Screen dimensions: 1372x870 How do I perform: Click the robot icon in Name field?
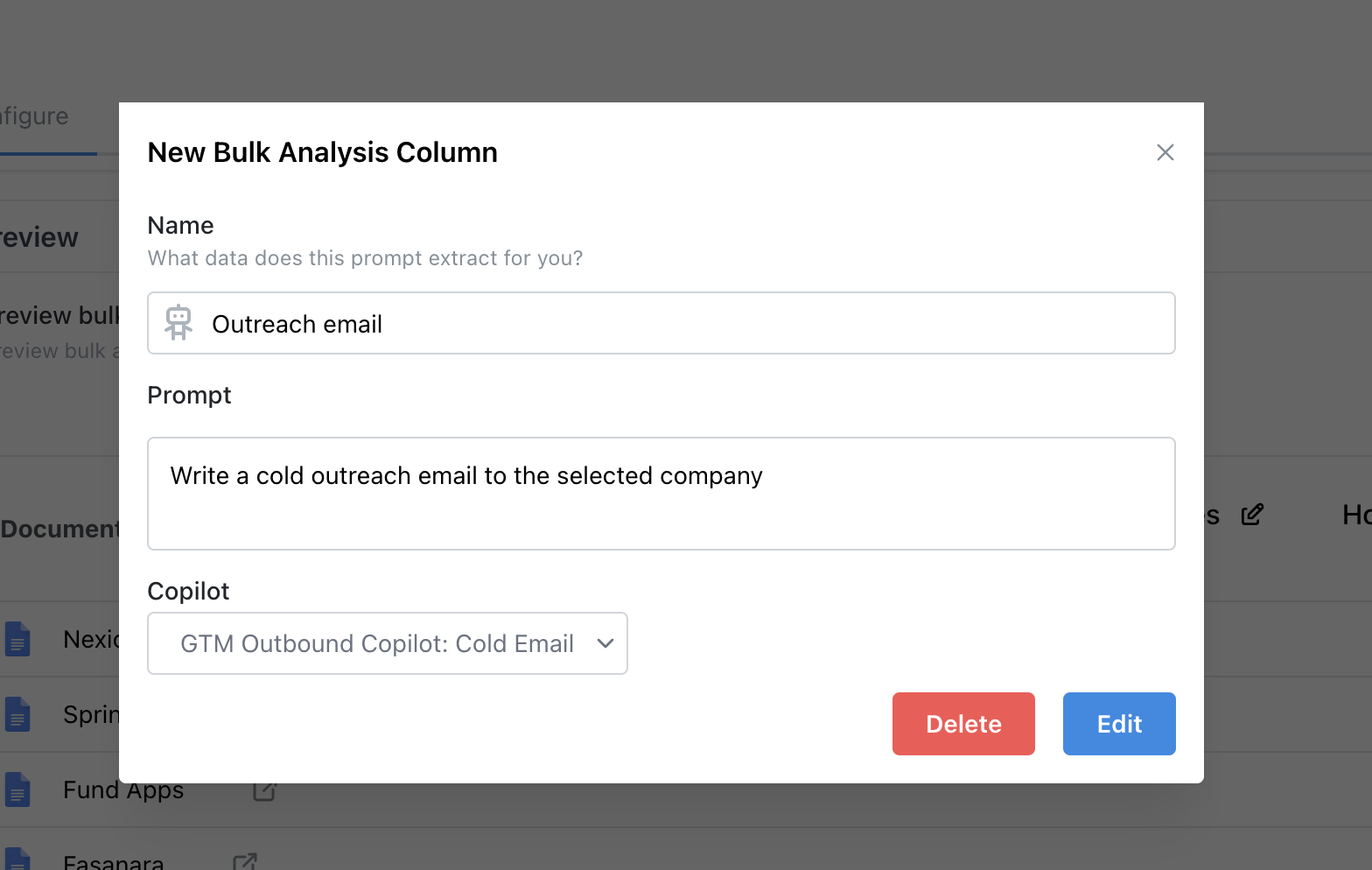pyautogui.click(x=178, y=323)
